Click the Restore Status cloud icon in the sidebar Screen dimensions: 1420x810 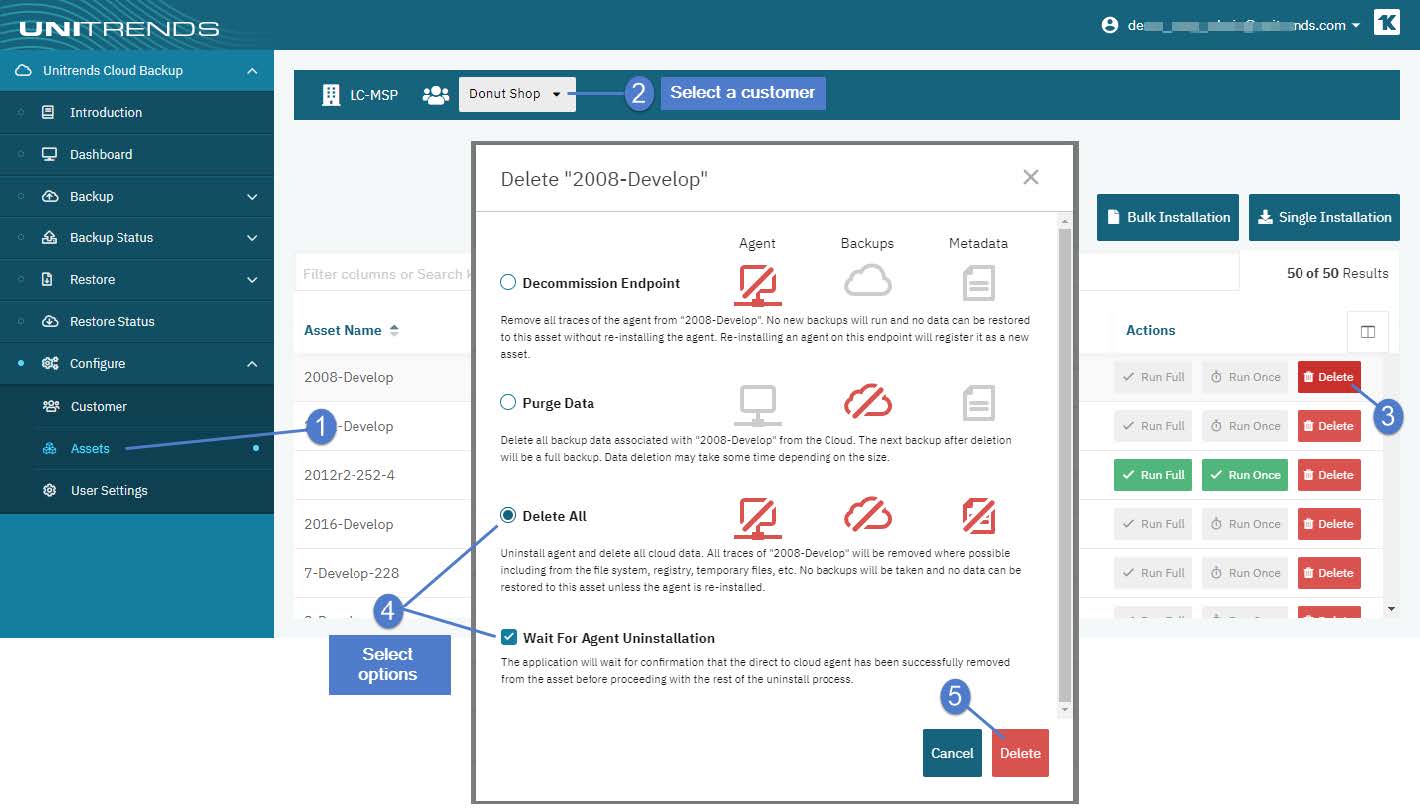[x=49, y=322]
